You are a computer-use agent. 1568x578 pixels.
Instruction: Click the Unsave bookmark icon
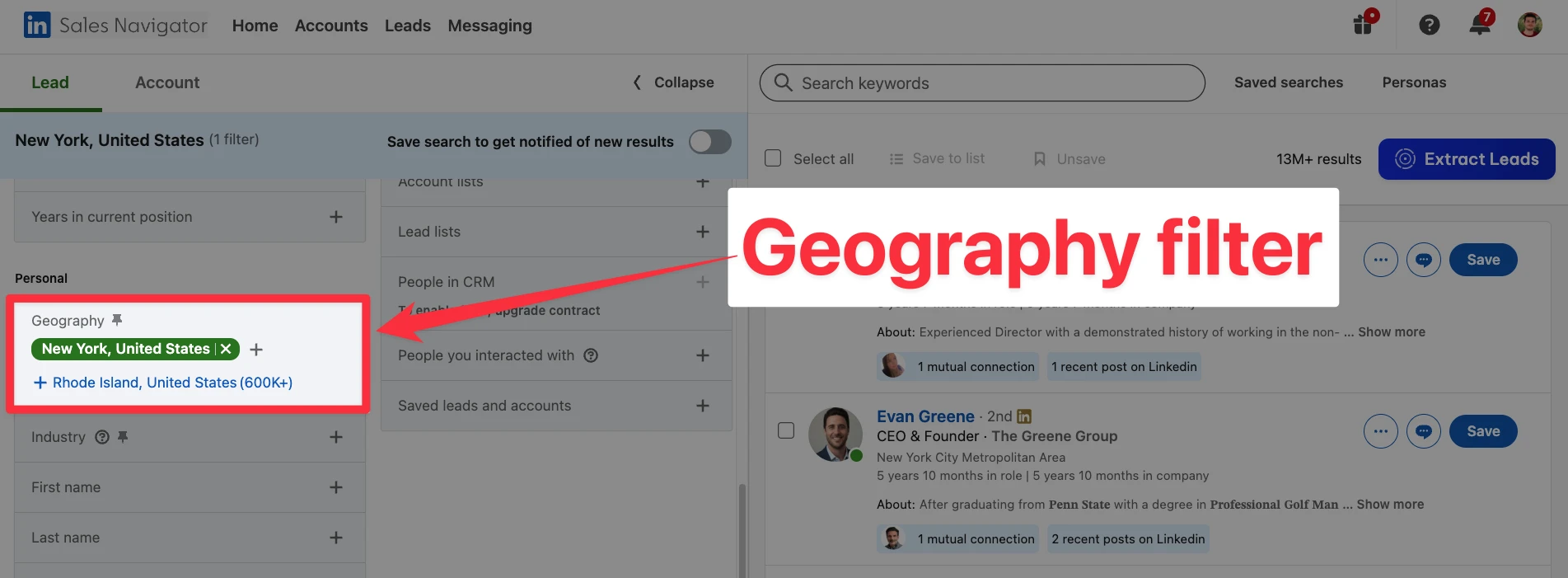coord(1040,159)
